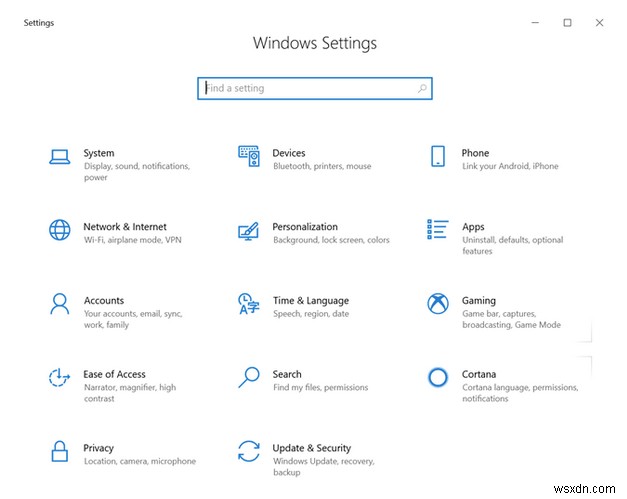627x499 pixels.
Task: Open Gaming settings title
Action: click(x=479, y=301)
